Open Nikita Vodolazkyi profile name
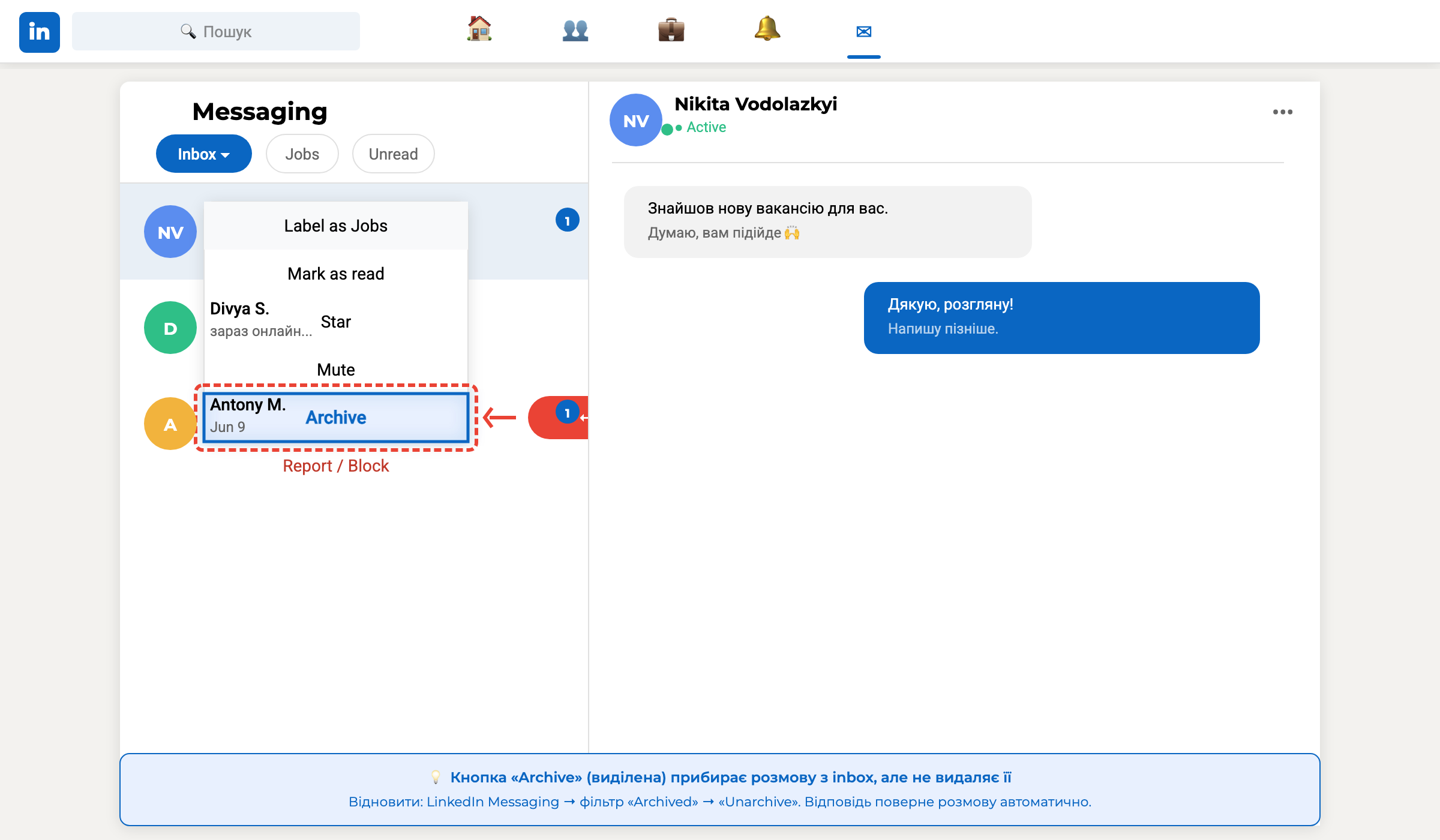Image resolution: width=1440 pixels, height=840 pixels. pyautogui.click(x=756, y=104)
